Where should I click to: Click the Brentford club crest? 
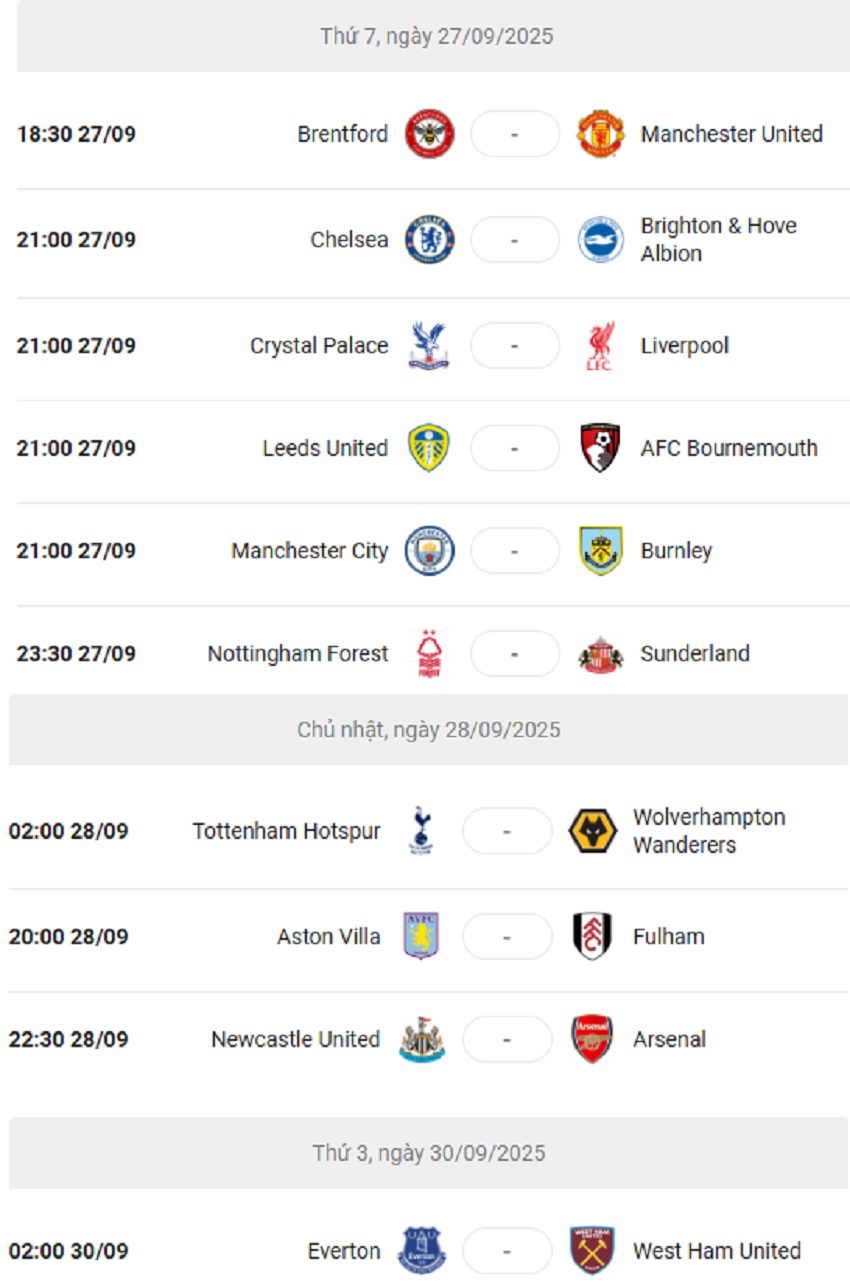click(429, 134)
